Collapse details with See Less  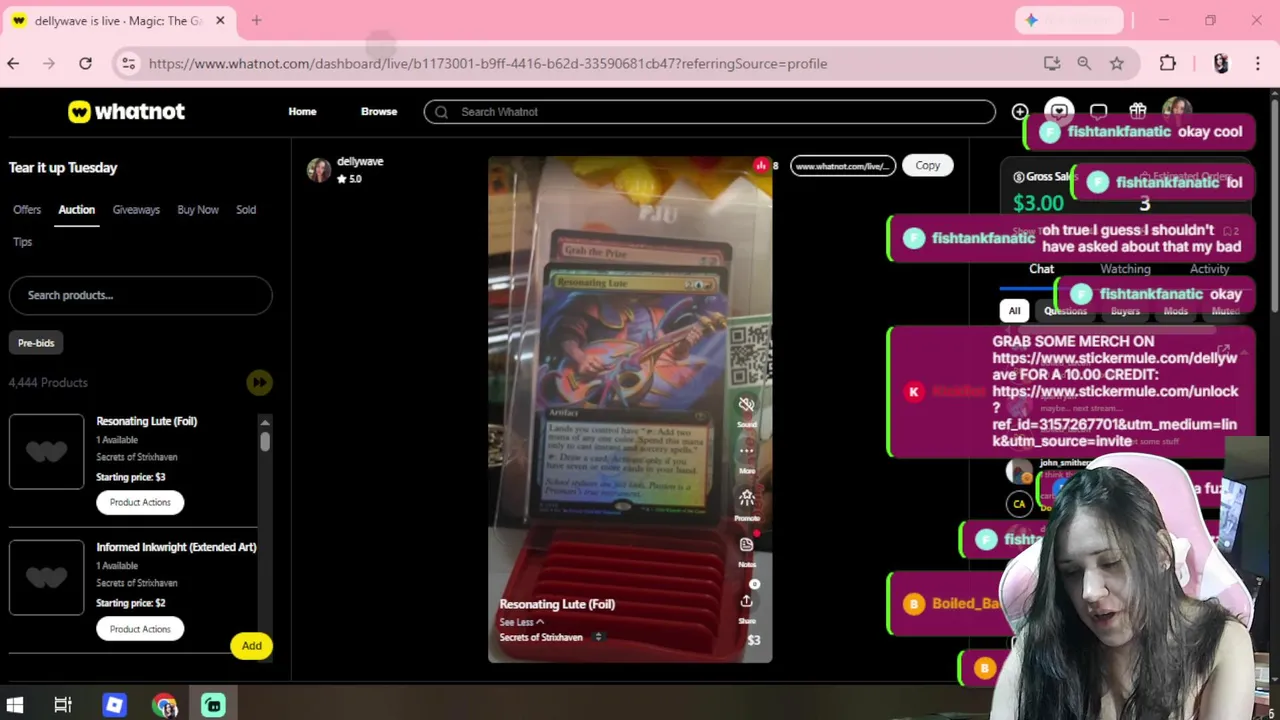coord(522,622)
